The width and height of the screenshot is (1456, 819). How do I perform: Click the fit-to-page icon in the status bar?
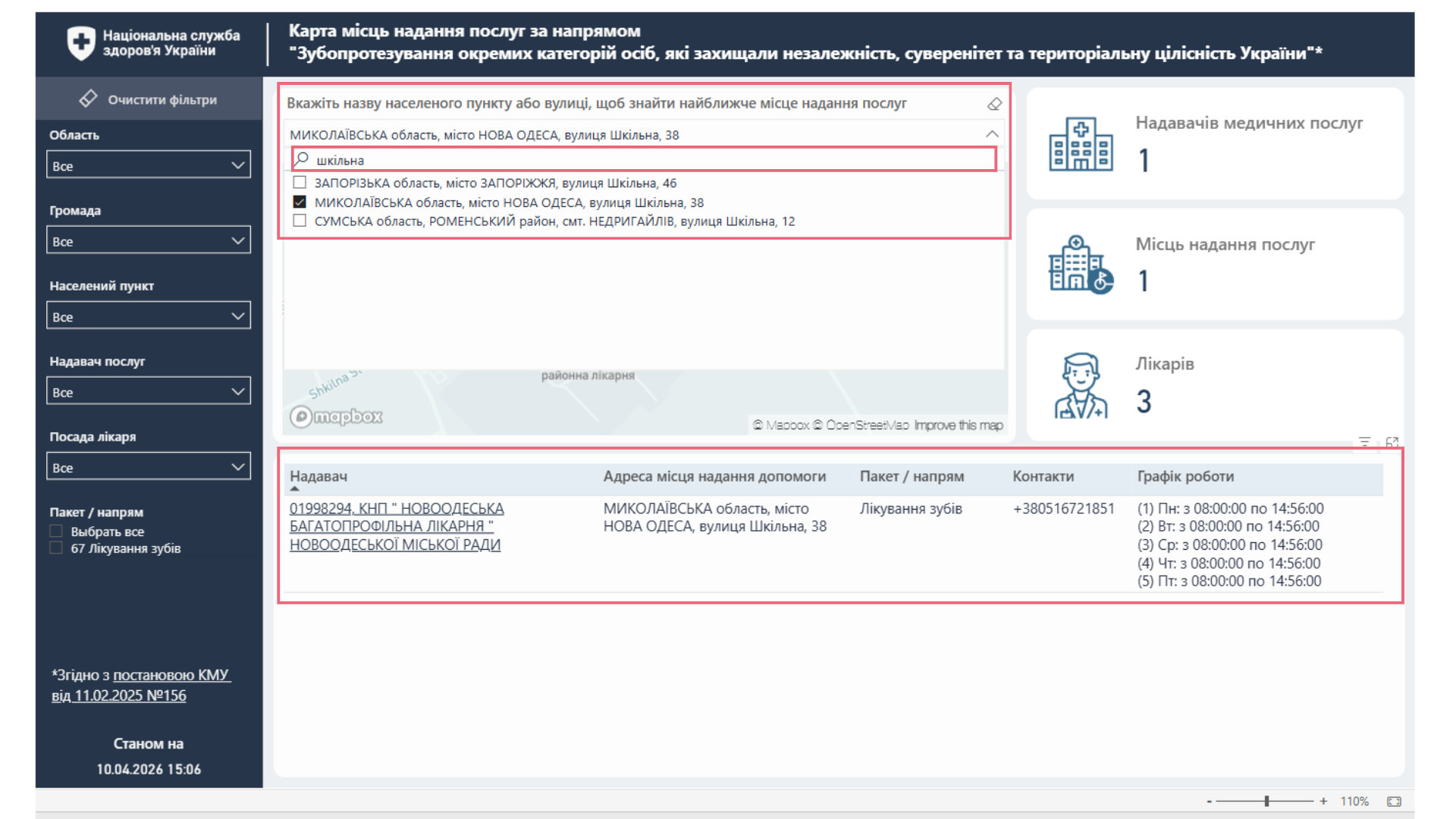click(1394, 802)
